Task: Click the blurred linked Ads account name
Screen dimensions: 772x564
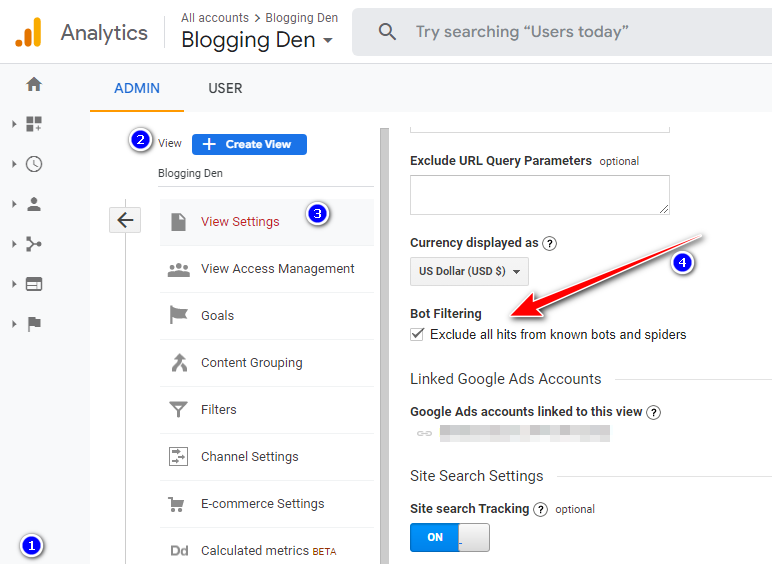Action: pos(525,434)
